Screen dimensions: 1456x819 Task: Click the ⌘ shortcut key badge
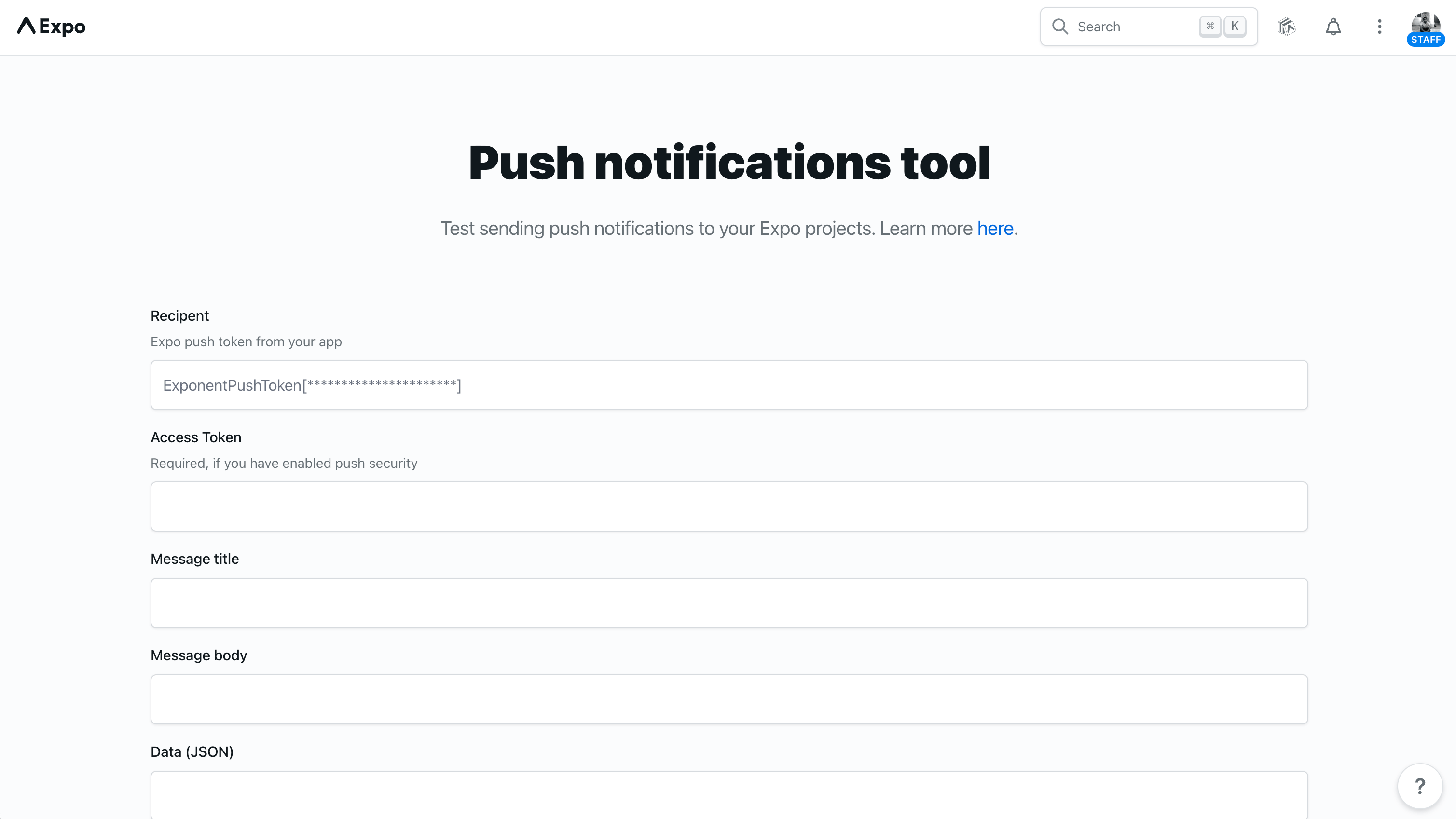(1210, 27)
